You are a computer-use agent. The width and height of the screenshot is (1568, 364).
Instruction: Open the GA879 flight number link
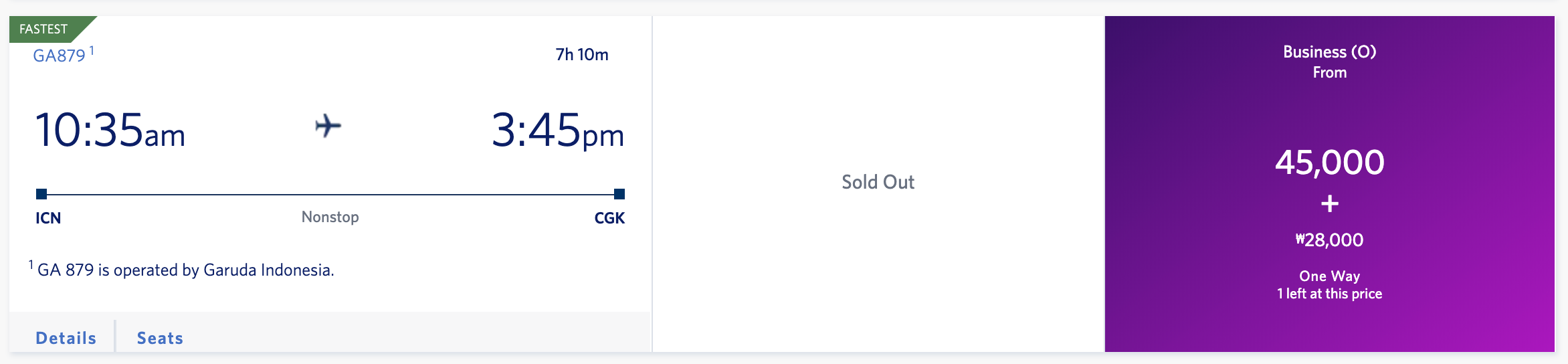(x=60, y=56)
